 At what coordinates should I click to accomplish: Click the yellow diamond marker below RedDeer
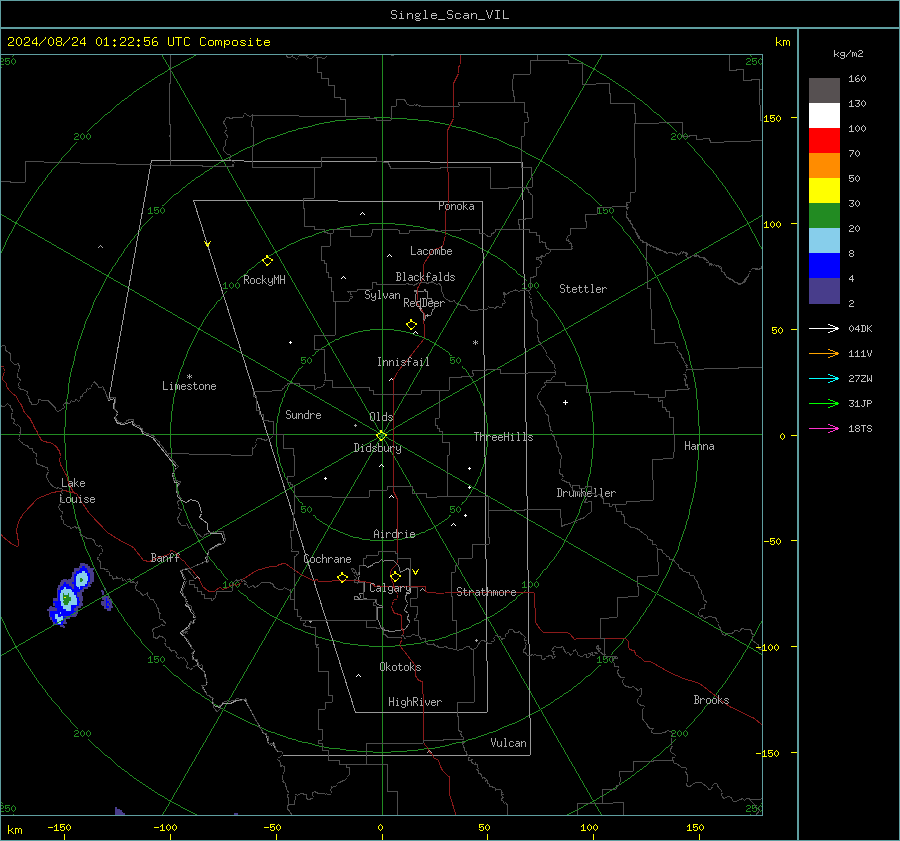411,324
